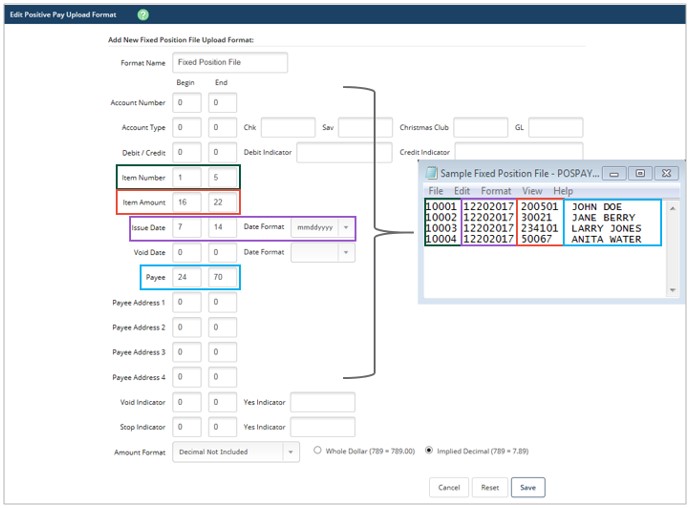Click payee name JANE BERRY in sample file
The height and width of the screenshot is (508, 691).
(603, 218)
